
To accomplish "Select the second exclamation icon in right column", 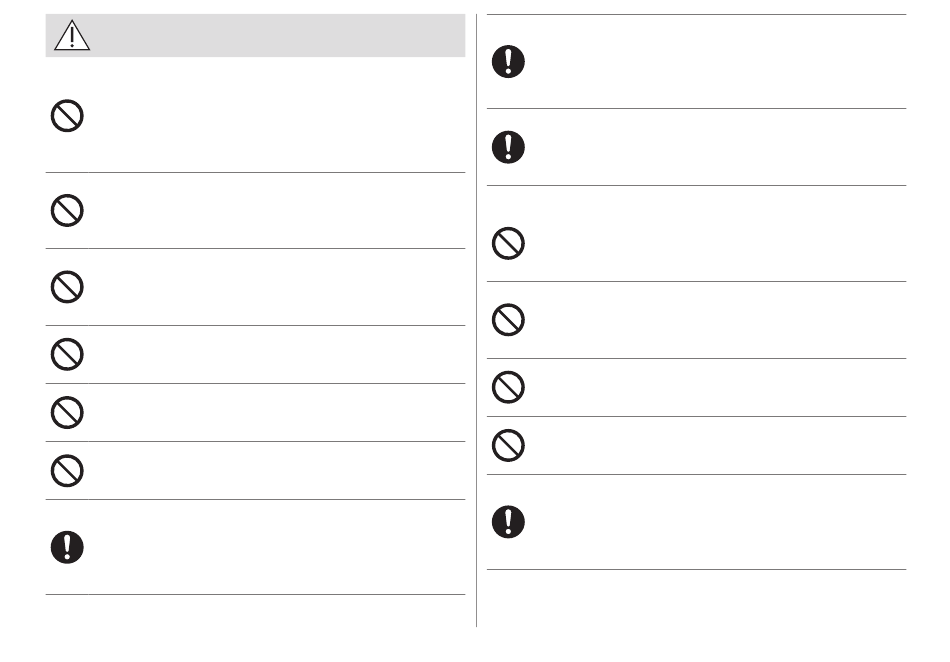I will (x=508, y=147).
